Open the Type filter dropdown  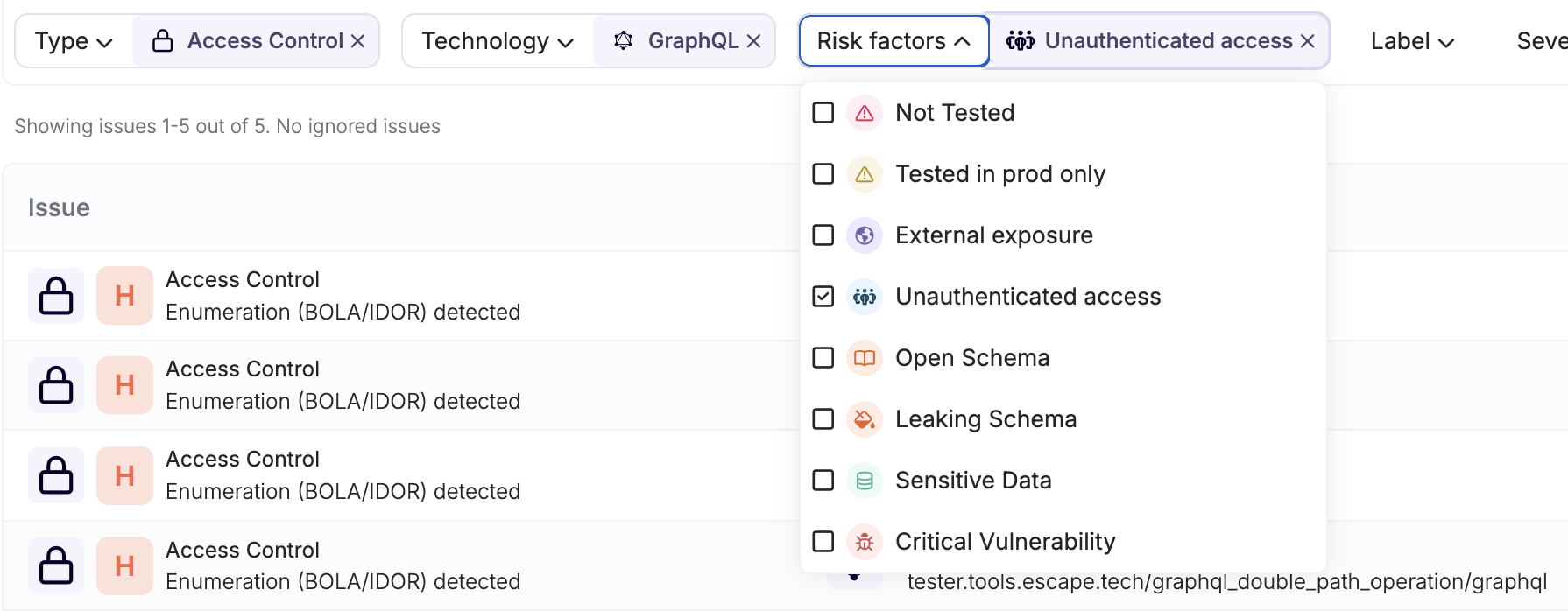[72, 40]
